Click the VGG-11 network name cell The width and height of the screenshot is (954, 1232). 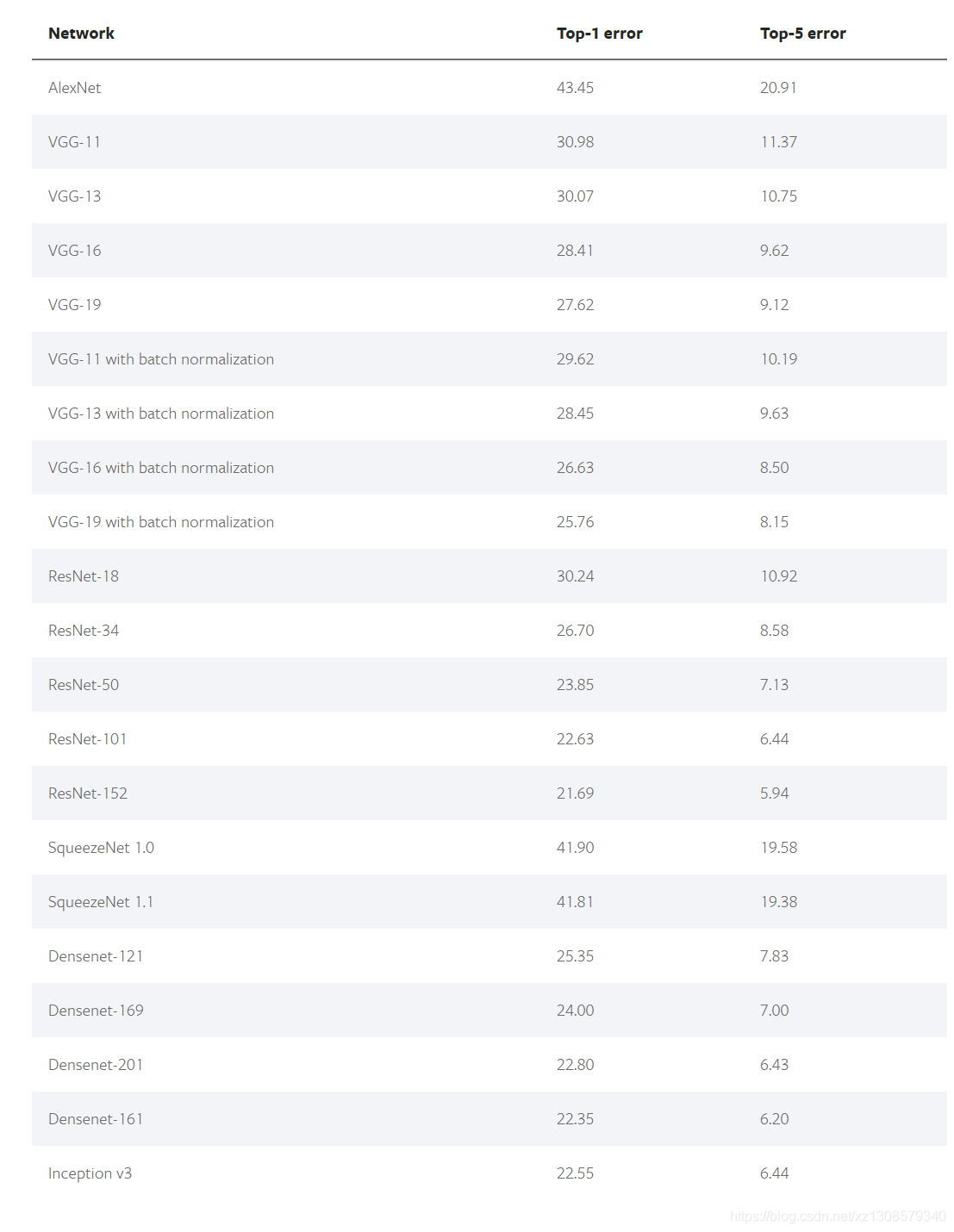(x=75, y=142)
